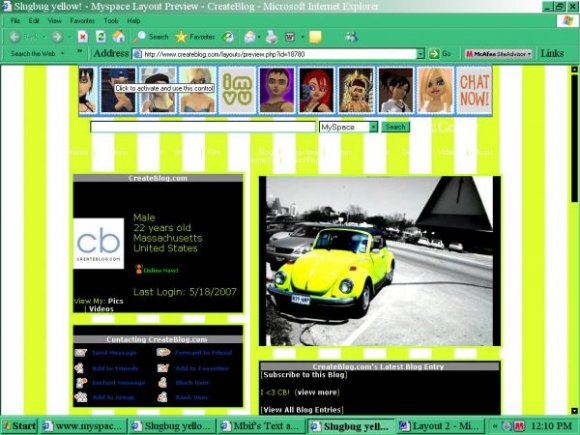The height and width of the screenshot is (435, 580).
Task: Open the View menu
Action: (x=54, y=21)
